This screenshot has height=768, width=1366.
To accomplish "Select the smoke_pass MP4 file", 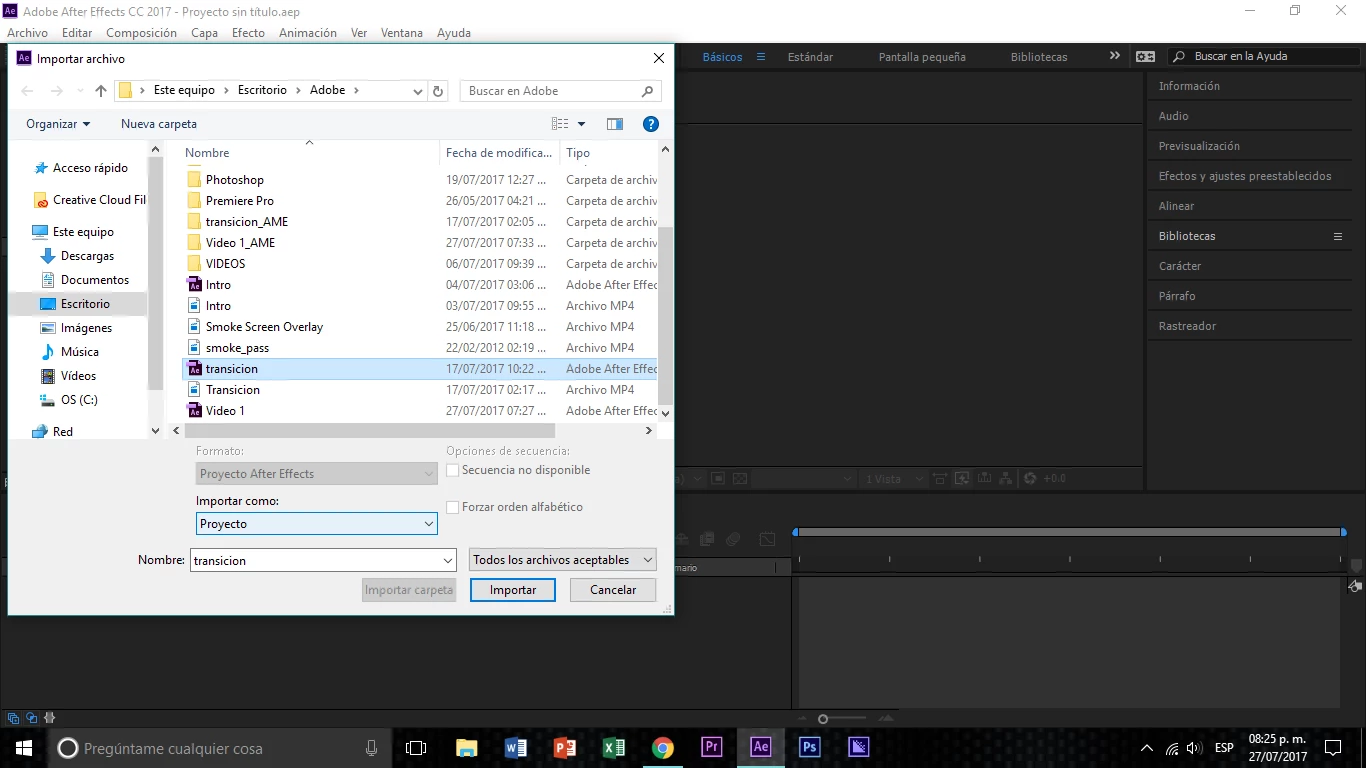I will point(237,348).
